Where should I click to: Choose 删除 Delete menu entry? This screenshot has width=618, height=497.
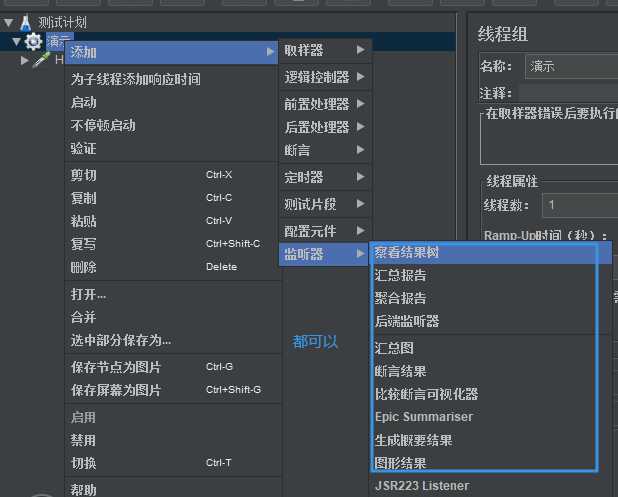click(x=173, y=267)
